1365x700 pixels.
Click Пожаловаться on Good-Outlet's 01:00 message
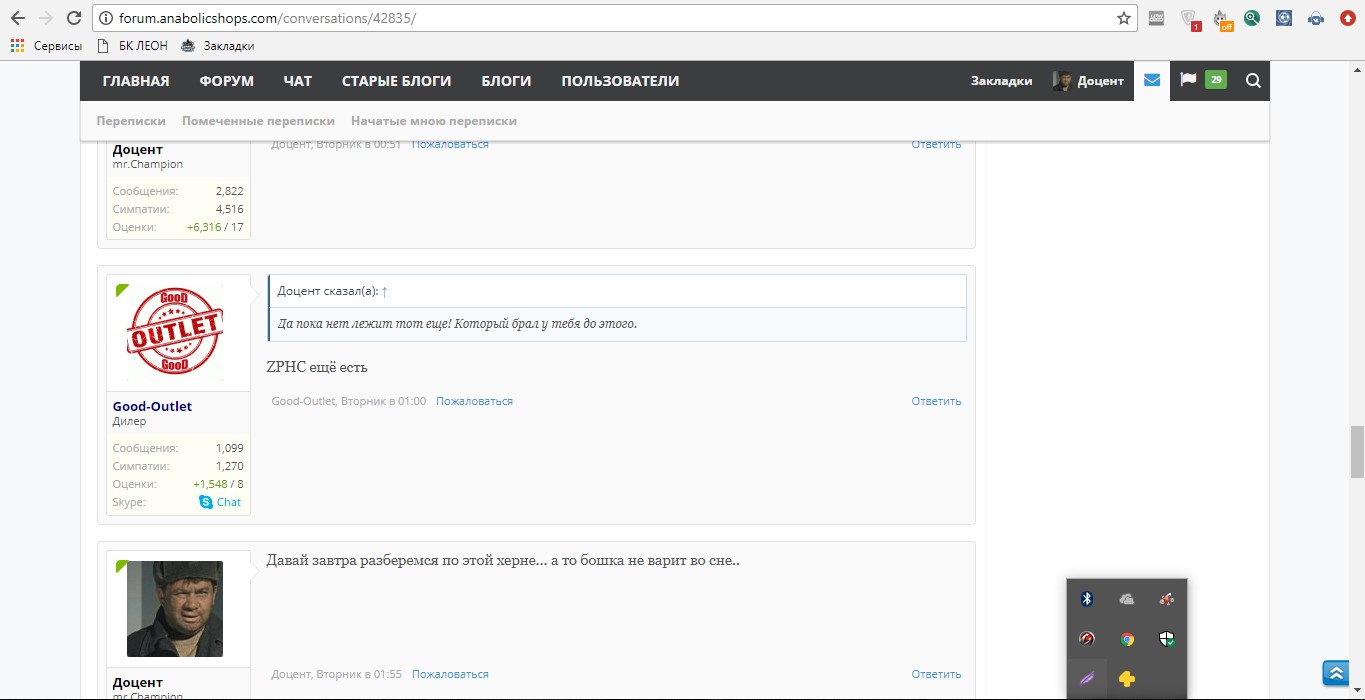click(x=474, y=401)
